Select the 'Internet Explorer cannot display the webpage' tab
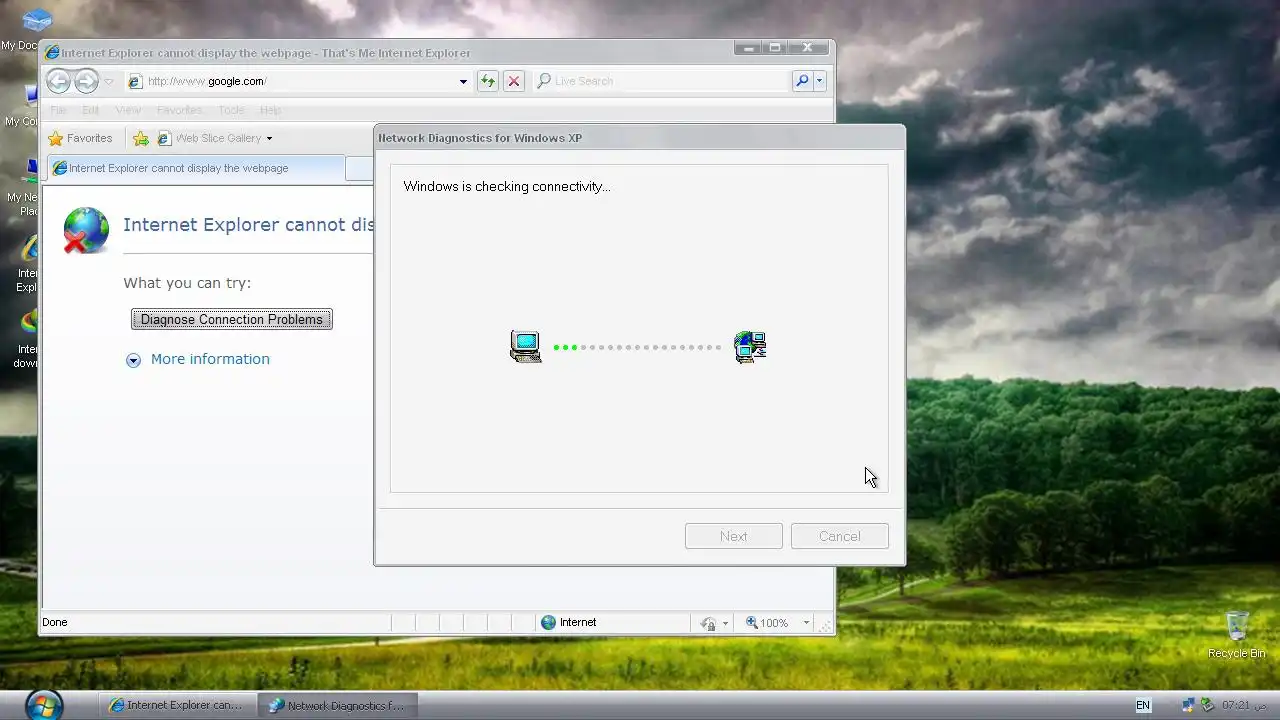This screenshot has width=1280, height=720. 196,168
